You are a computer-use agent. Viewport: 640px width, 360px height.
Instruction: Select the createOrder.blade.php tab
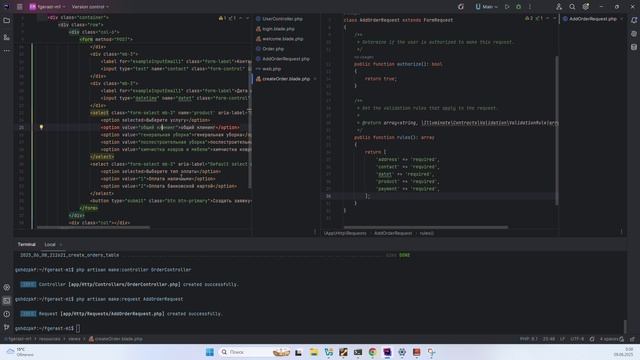point(286,79)
